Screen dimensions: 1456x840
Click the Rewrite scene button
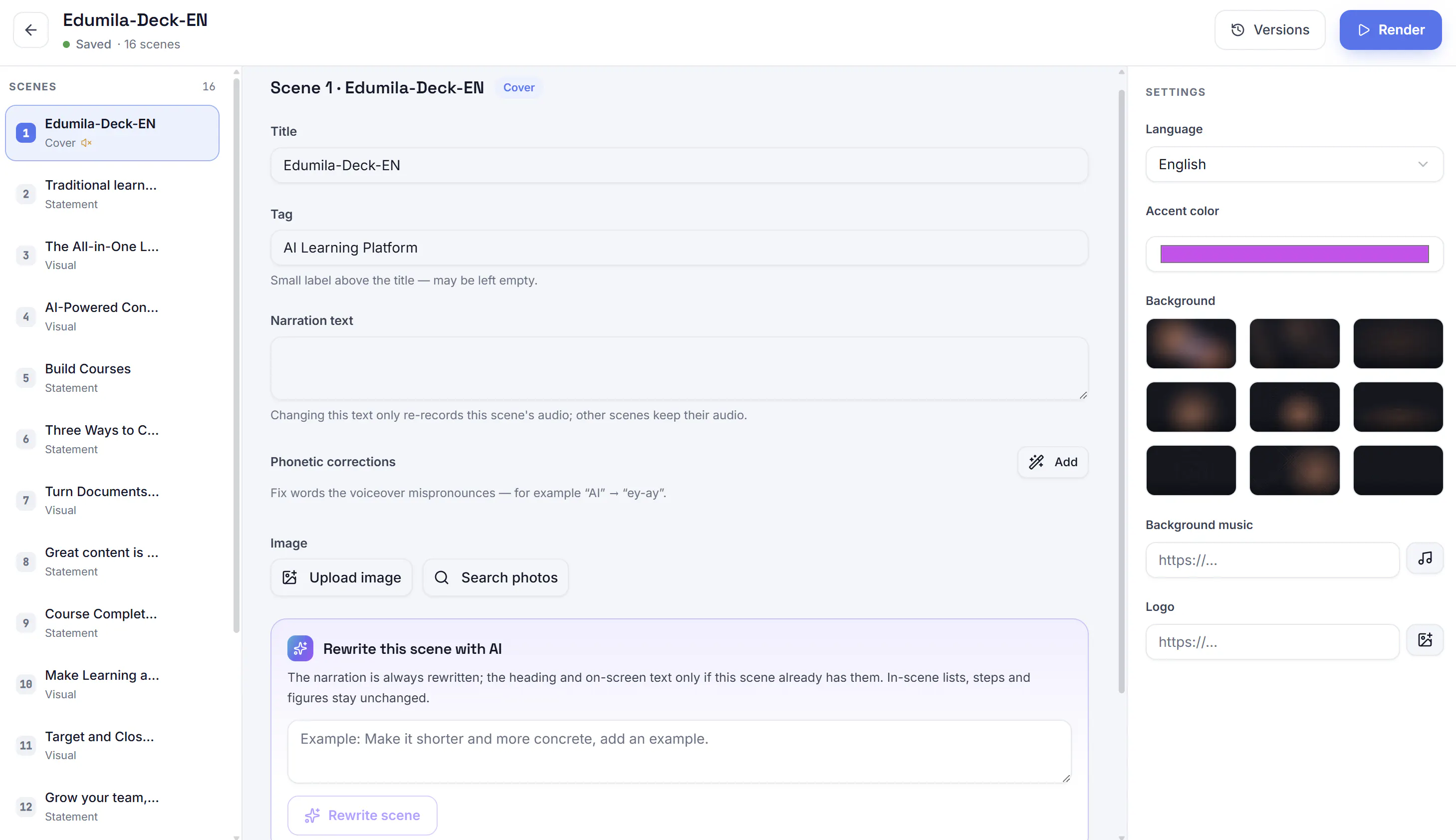tap(362, 815)
